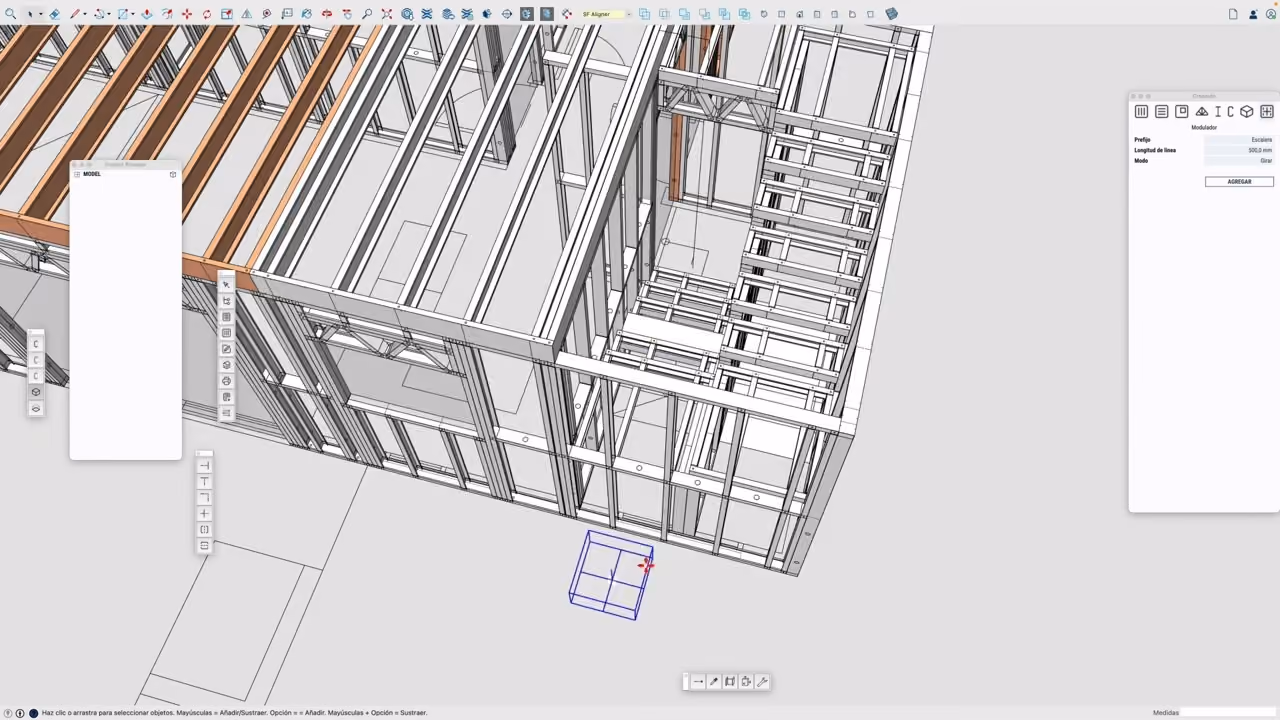Click the truss triangle icon in Modulador panel
This screenshot has width=1280, height=720.
point(1202,112)
